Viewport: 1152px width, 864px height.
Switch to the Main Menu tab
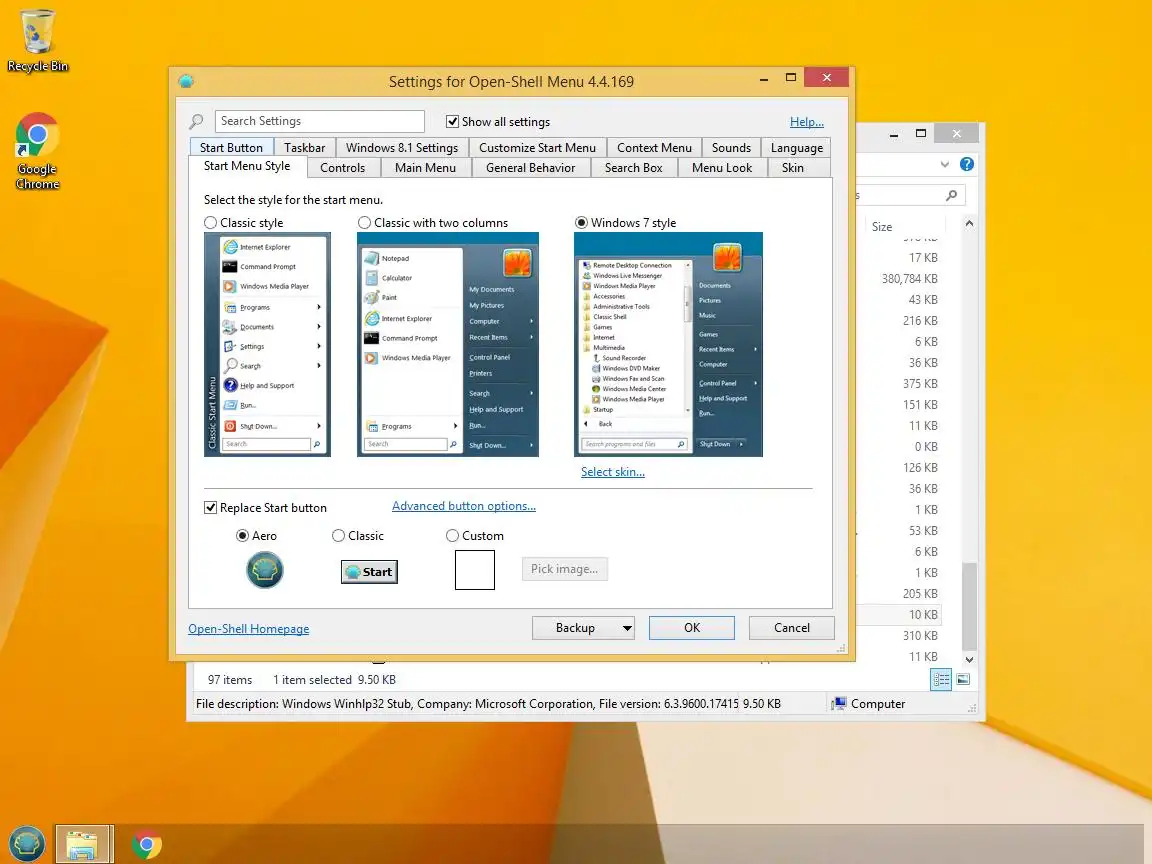425,168
